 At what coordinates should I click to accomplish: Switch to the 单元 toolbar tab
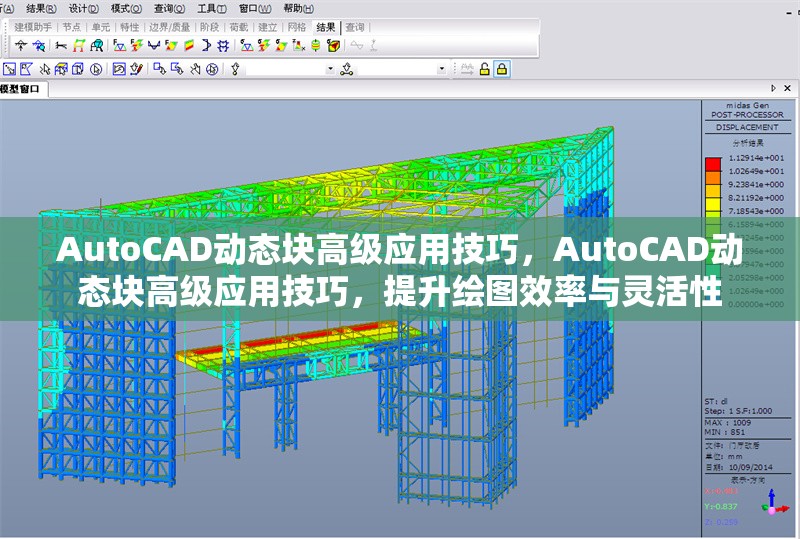(x=101, y=27)
